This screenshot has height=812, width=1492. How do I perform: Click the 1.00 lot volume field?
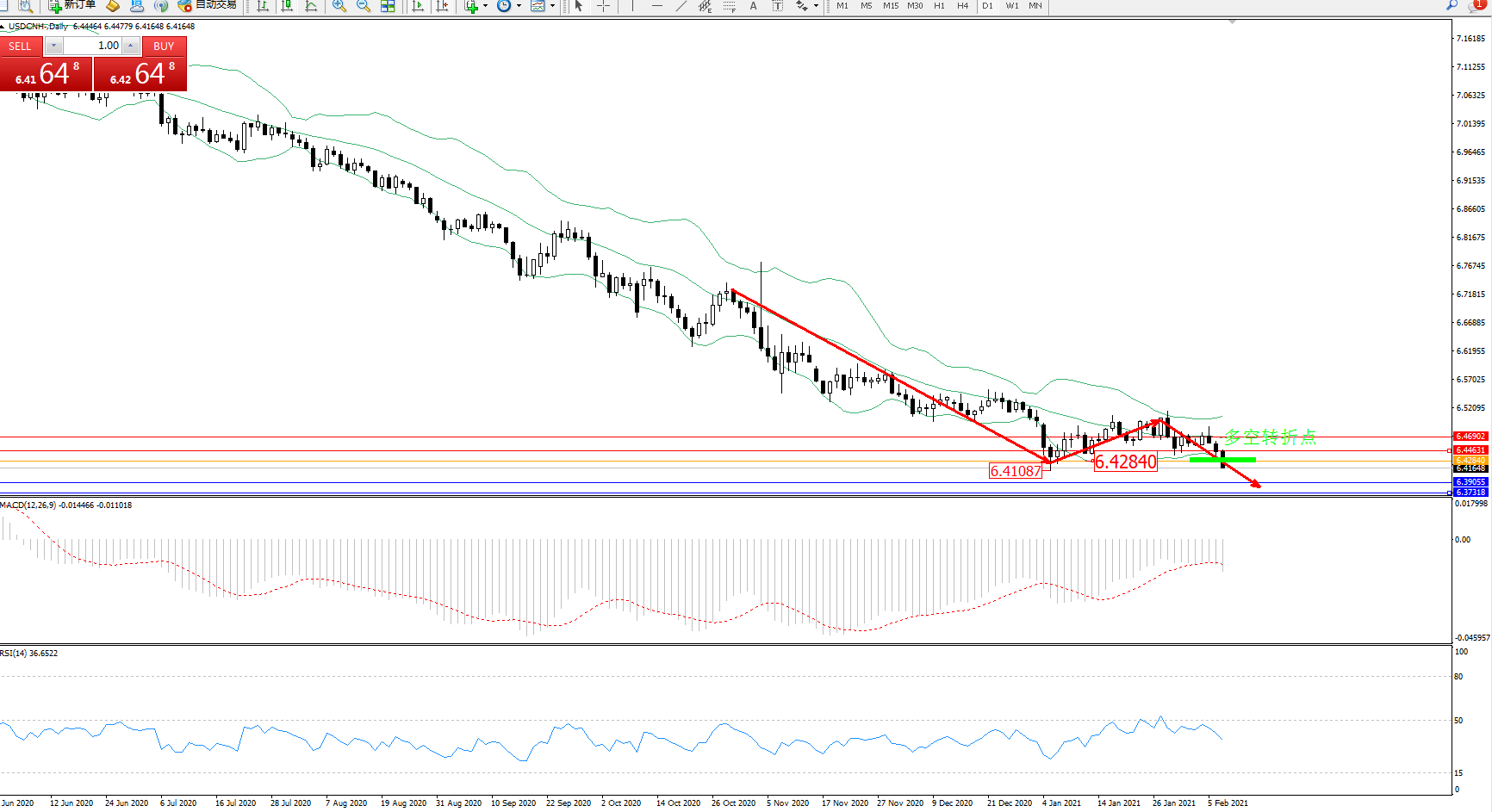click(x=94, y=46)
